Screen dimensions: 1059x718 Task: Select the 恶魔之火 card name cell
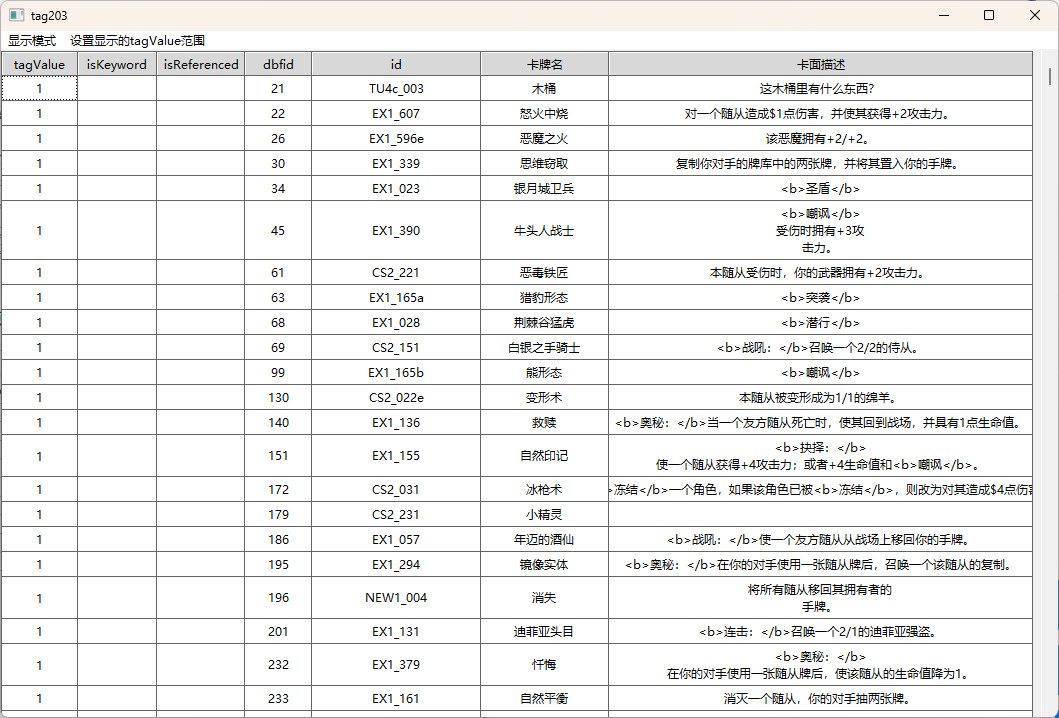point(544,138)
